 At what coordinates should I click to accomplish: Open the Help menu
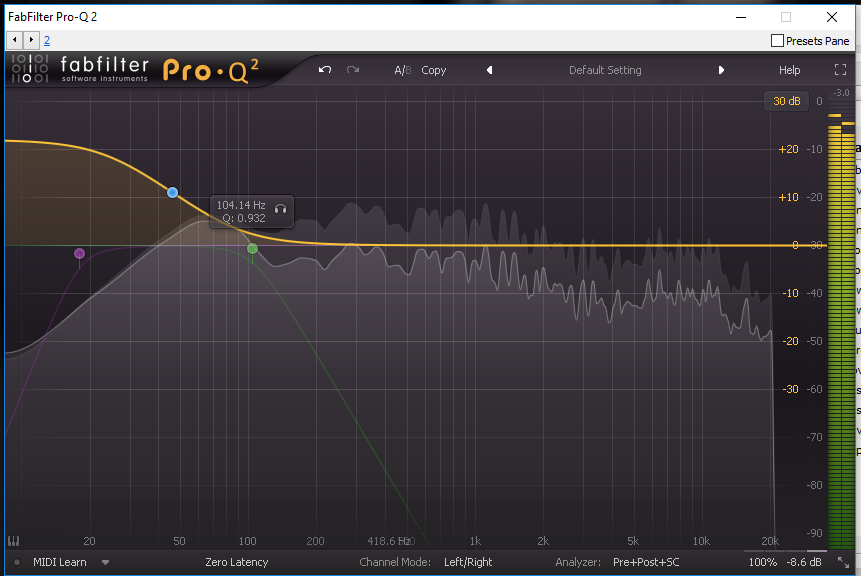pos(789,70)
